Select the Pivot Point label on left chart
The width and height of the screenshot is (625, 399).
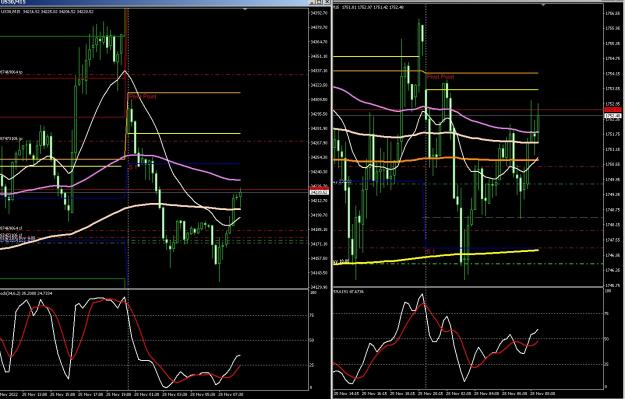tap(143, 96)
